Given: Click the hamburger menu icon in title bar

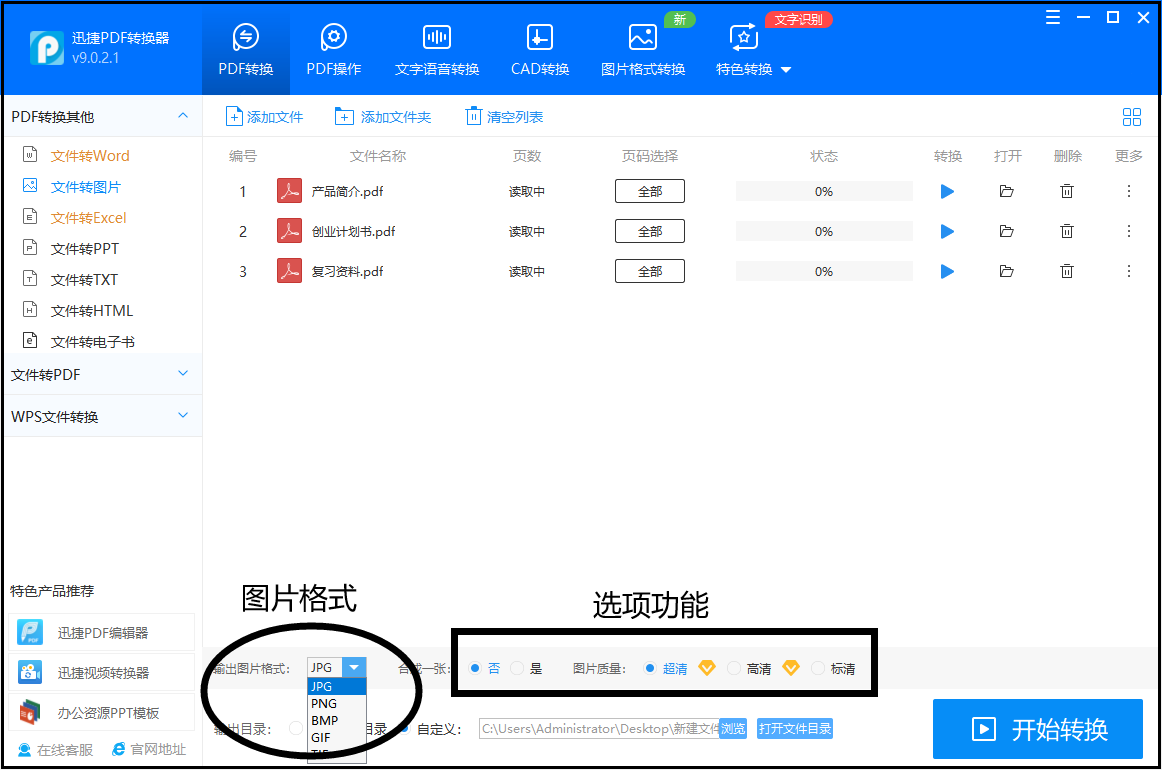Looking at the screenshot, I should pos(1052,18).
